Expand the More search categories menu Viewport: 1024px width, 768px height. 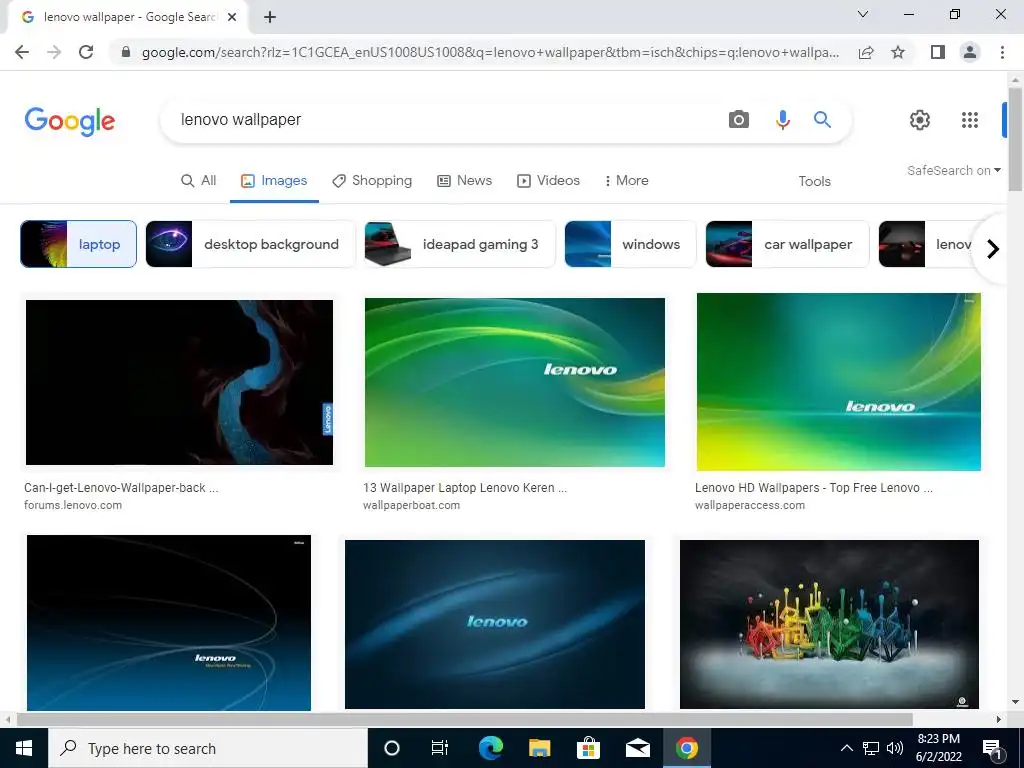626,181
